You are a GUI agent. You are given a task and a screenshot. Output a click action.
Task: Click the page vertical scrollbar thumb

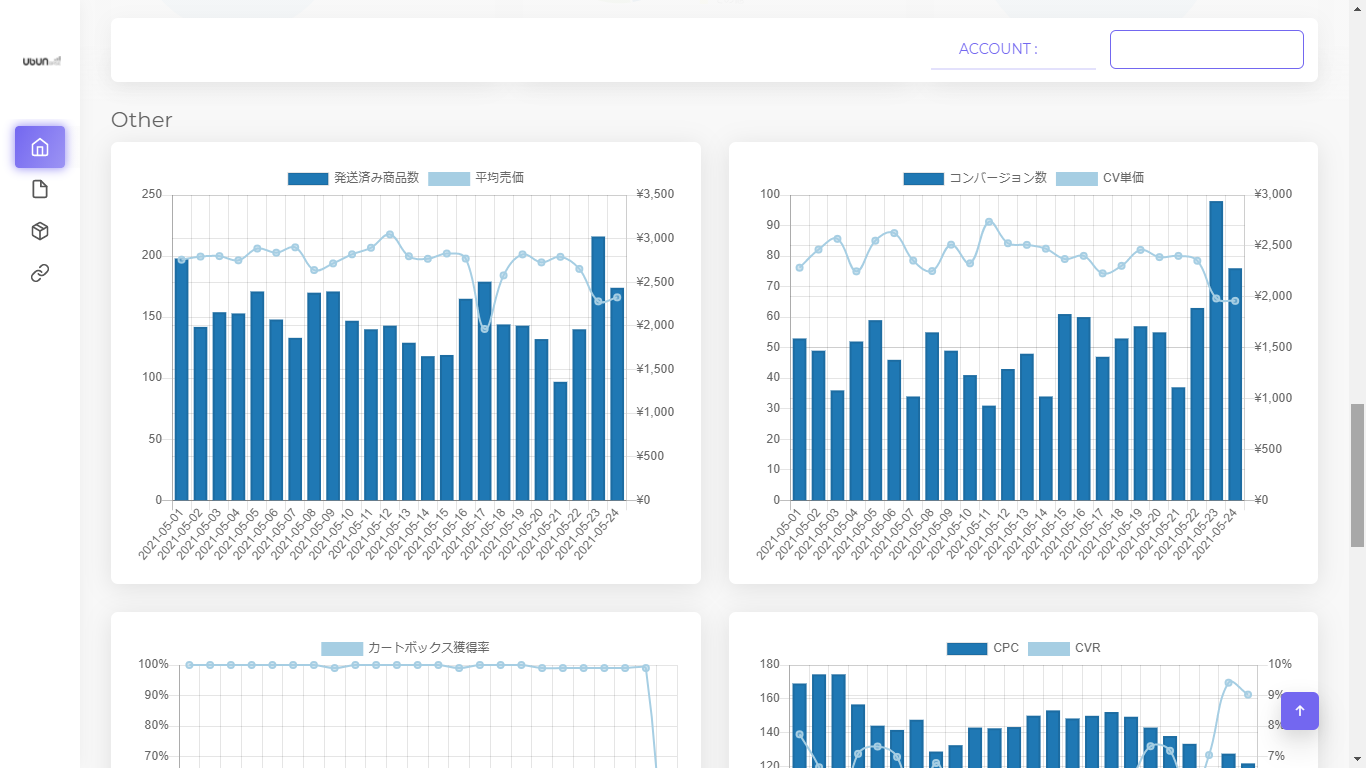pyautogui.click(x=1357, y=475)
